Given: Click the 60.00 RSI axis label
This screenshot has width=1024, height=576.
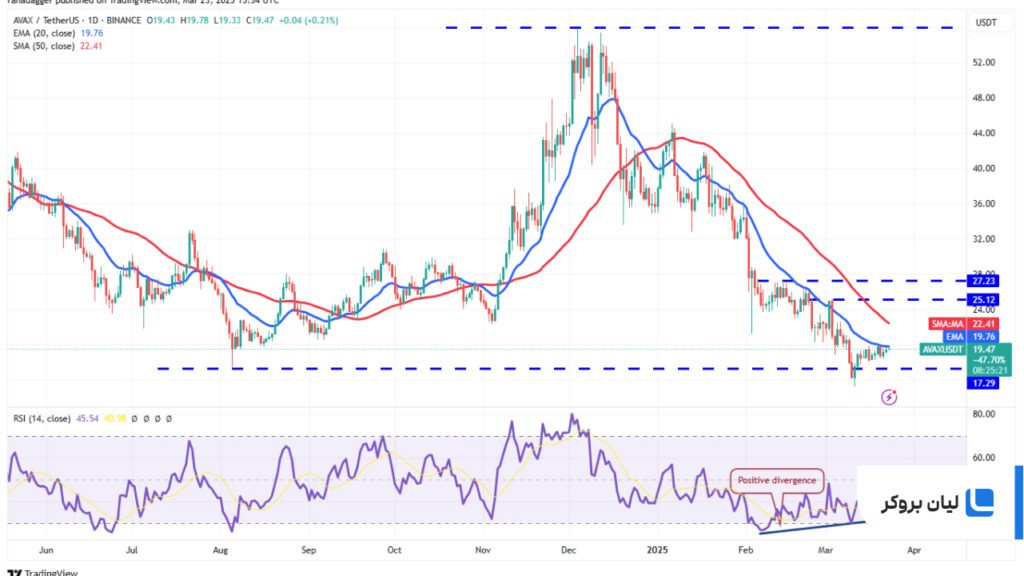Looking at the screenshot, I should (984, 458).
